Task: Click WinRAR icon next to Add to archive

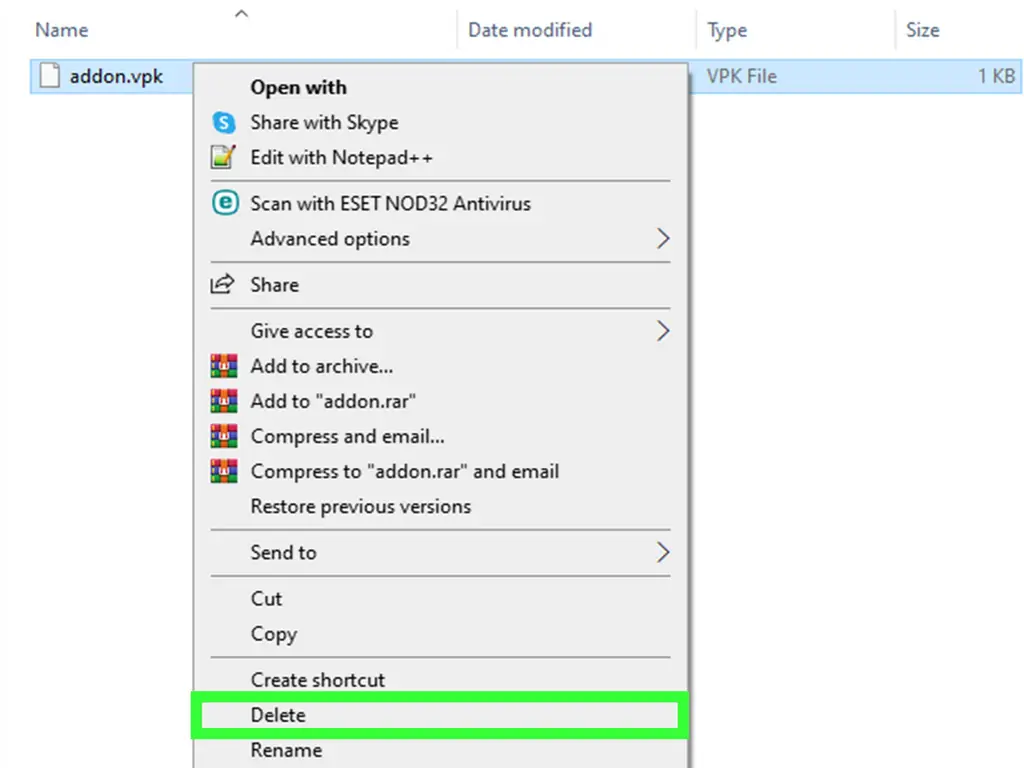Action: 223,366
